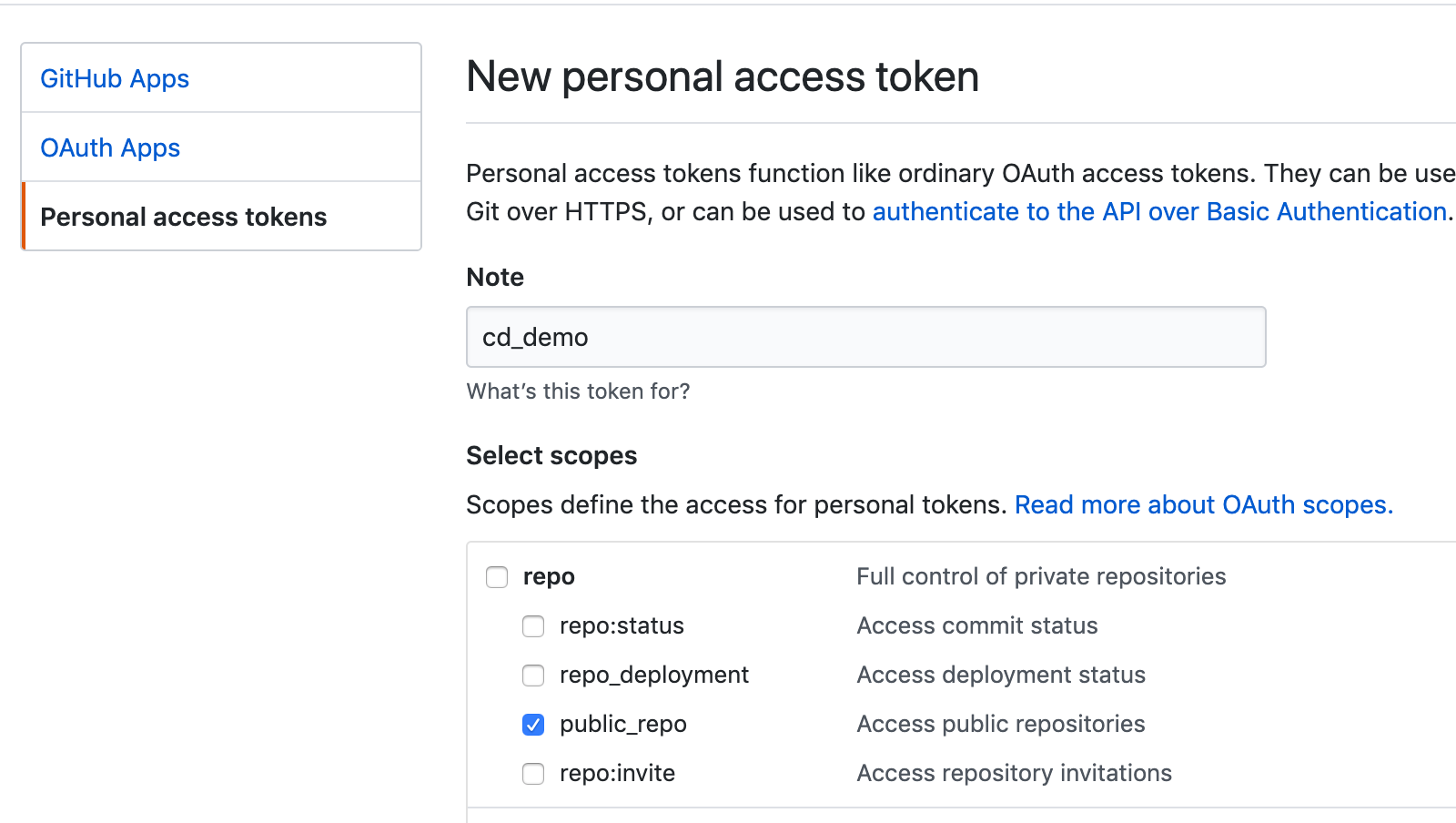
Task: Click the Access deployment status description
Action: 1001,675
